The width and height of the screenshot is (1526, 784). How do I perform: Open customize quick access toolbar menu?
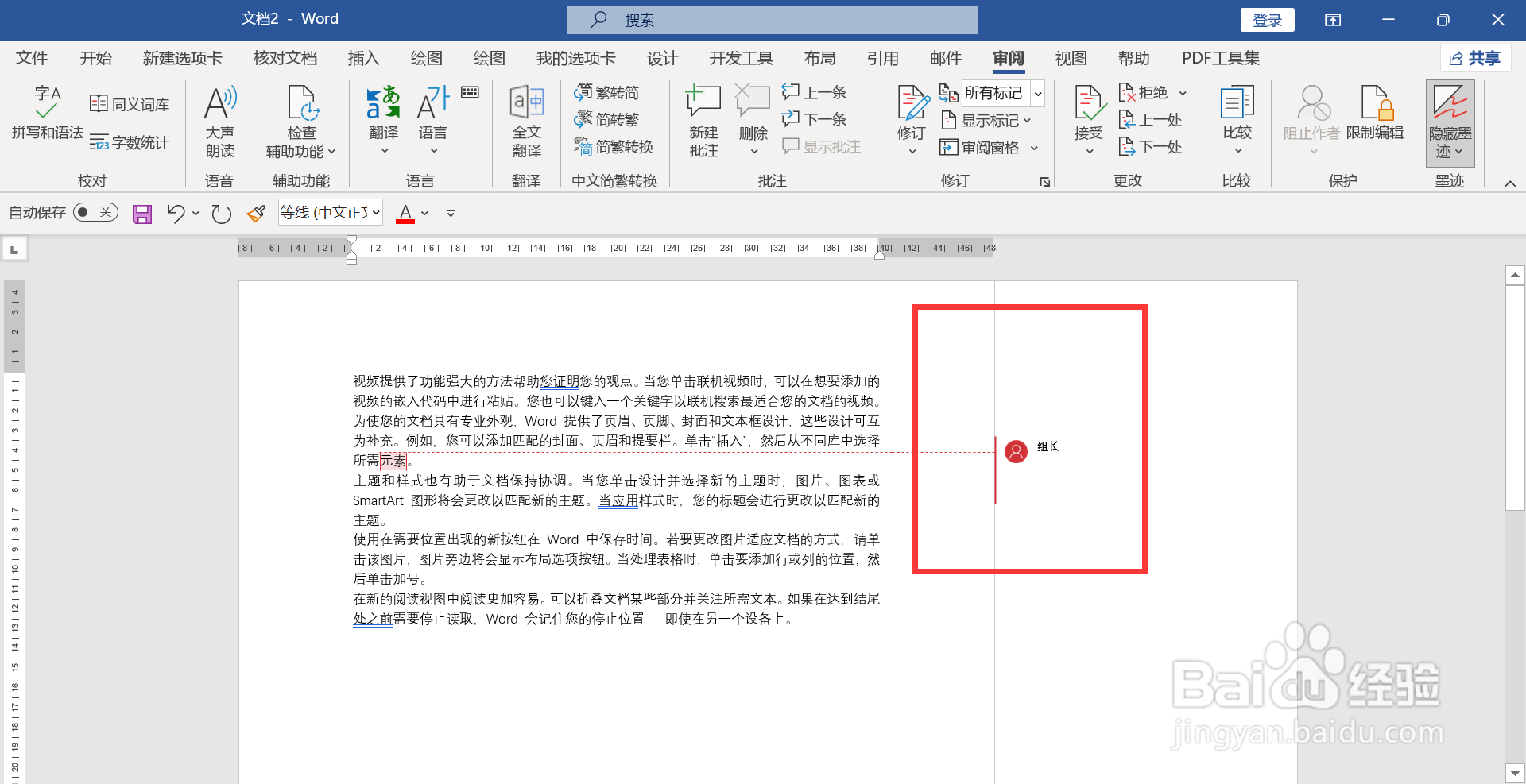(451, 214)
